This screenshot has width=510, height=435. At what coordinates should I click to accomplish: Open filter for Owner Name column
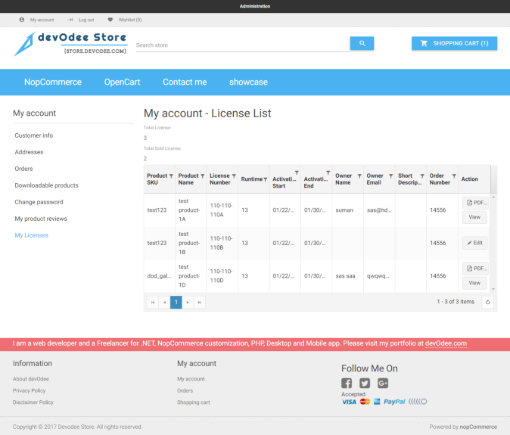pyautogui.click(x=359, y=176)
